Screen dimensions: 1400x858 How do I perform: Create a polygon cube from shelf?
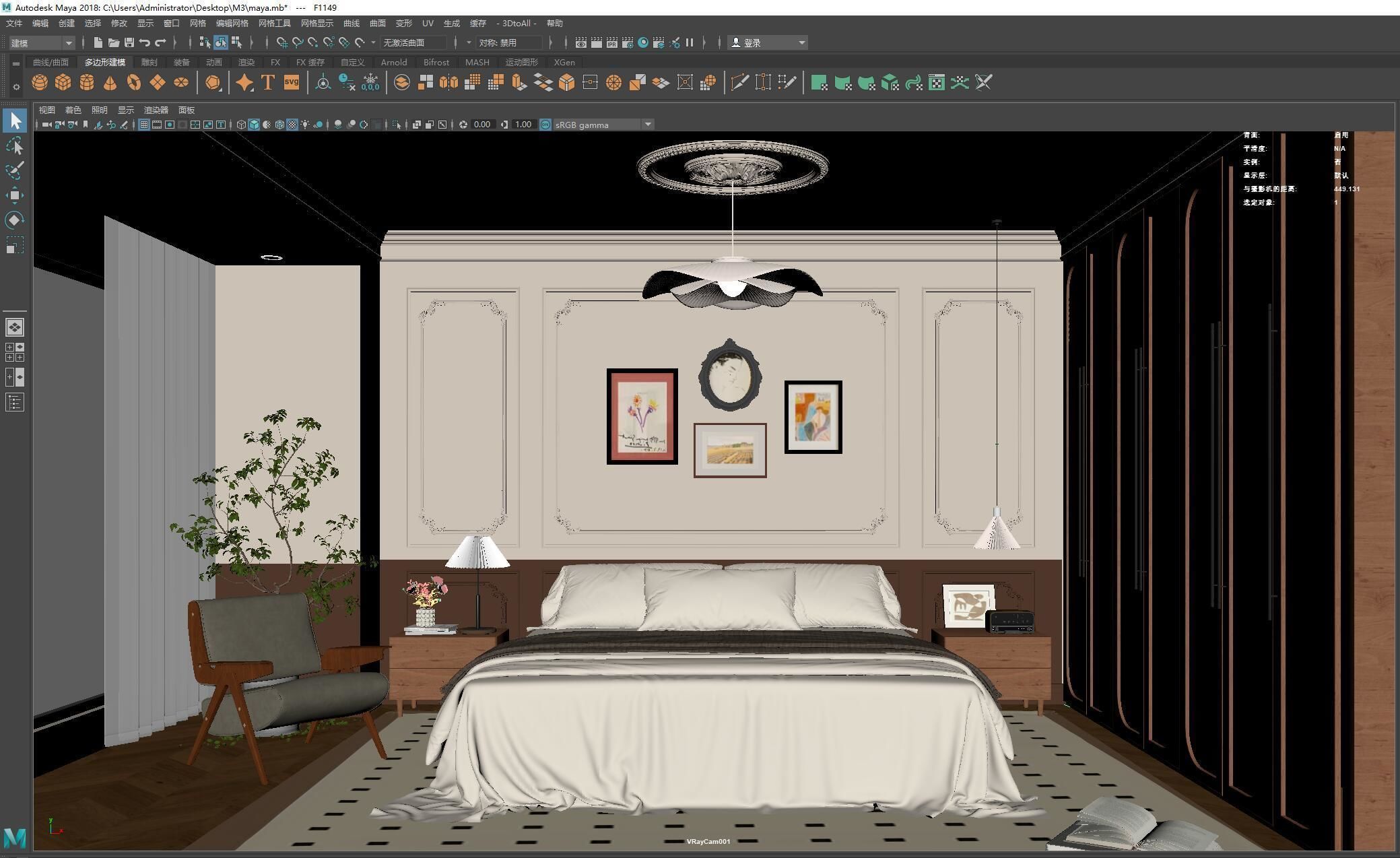(63, 83)
